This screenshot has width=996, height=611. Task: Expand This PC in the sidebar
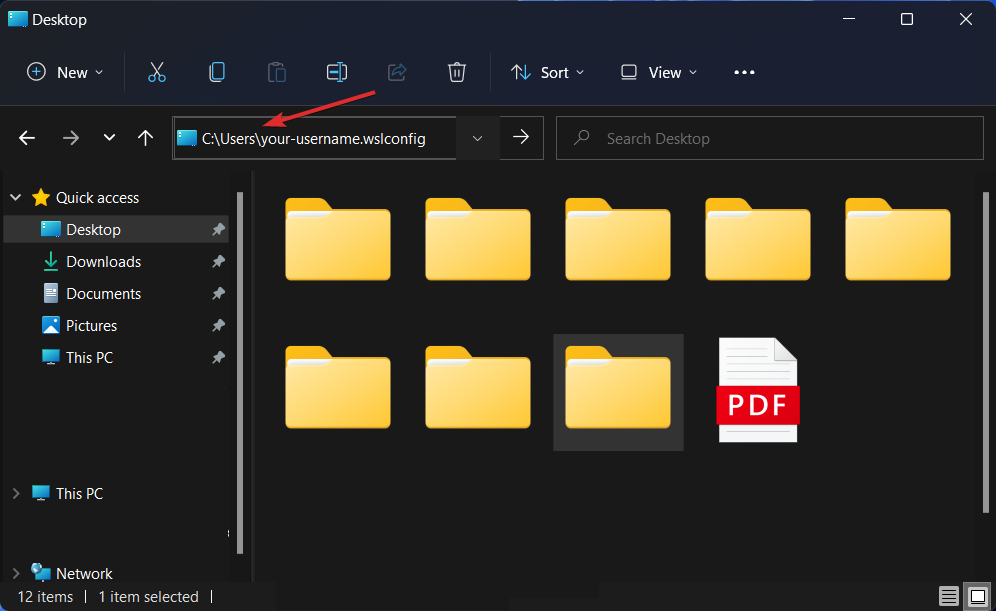[x=15, y=493]
